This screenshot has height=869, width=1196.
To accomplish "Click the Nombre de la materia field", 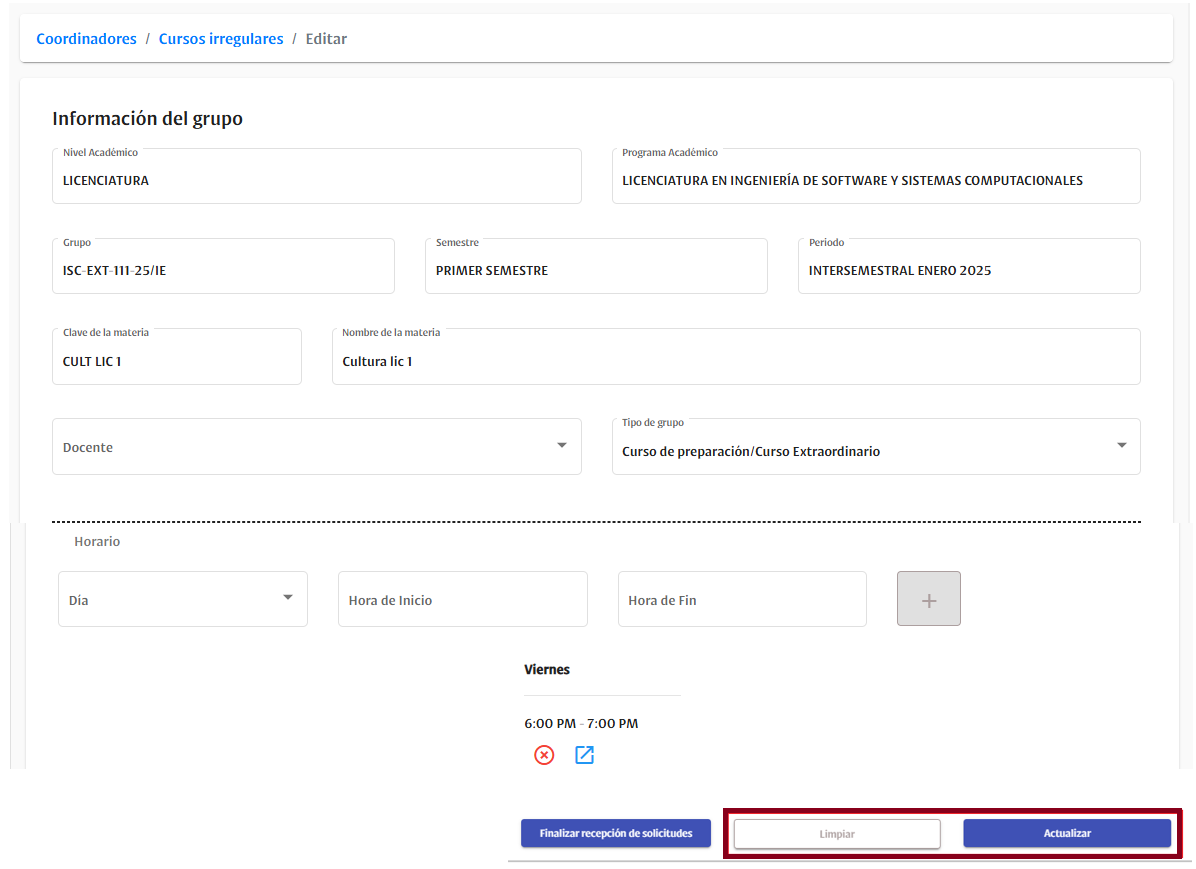I will coord(736,356).
